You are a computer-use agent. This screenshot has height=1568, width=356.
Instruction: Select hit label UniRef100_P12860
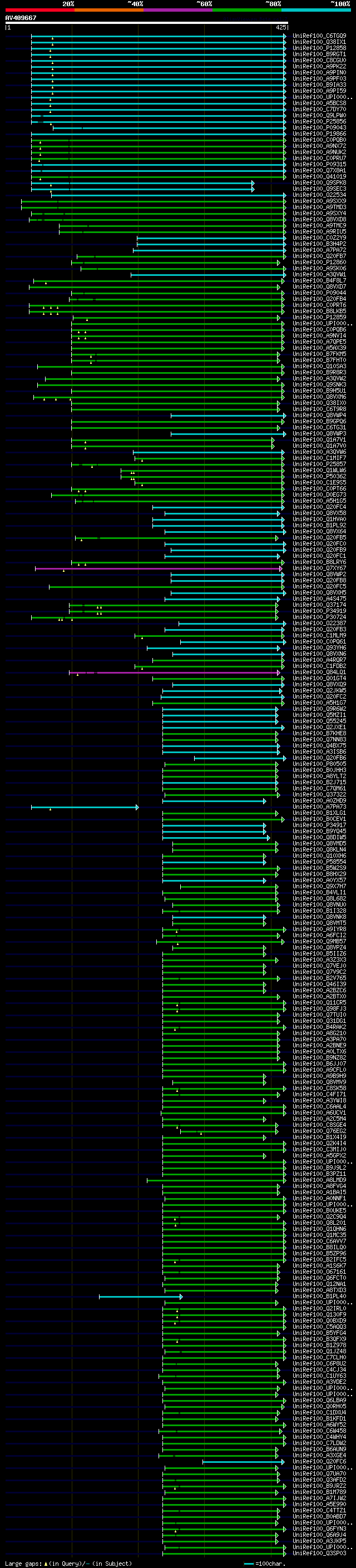click(319, 263)
